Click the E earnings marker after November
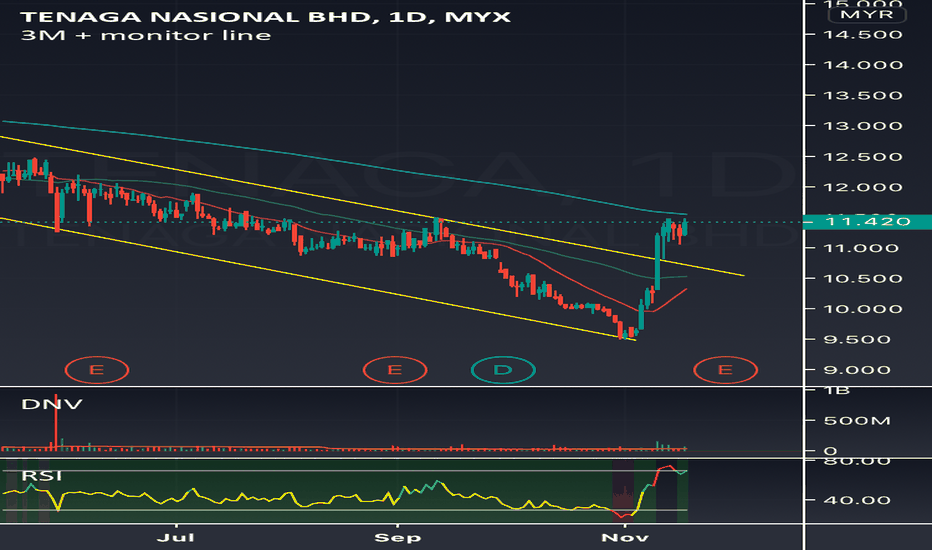Screen dimensions: 932x550 tap(725, 370)
